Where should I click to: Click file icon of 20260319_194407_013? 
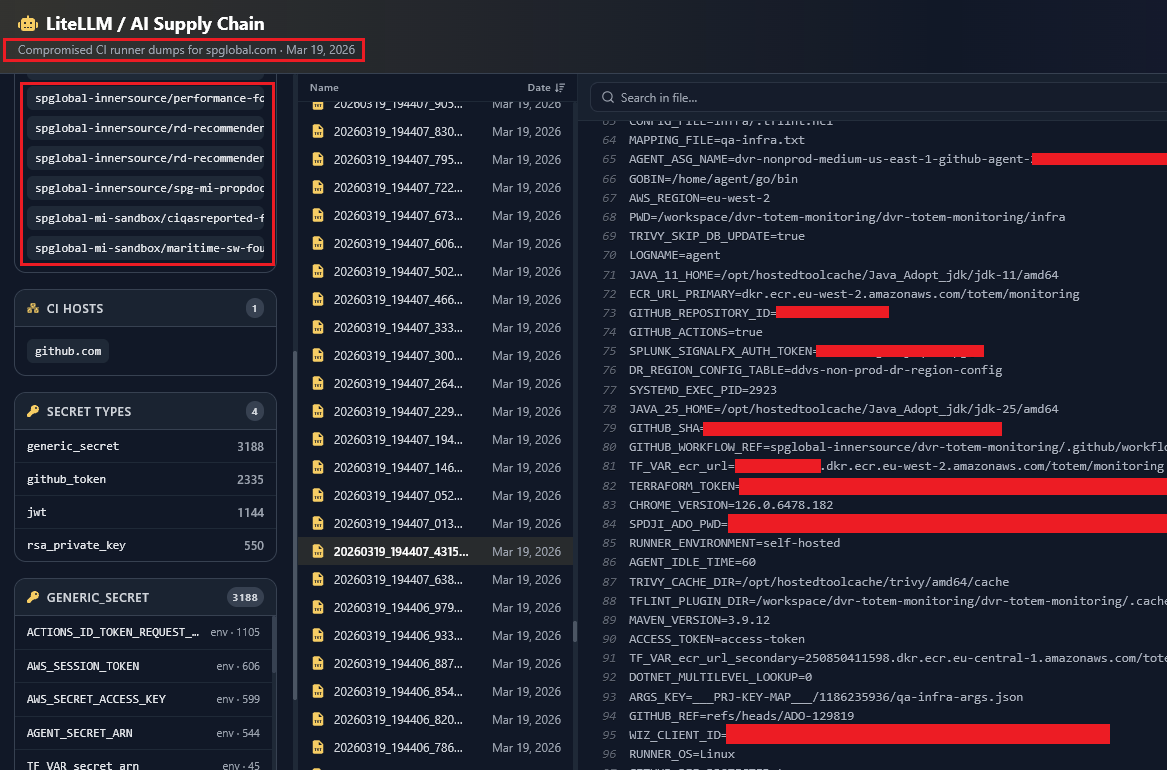point(318,524)
